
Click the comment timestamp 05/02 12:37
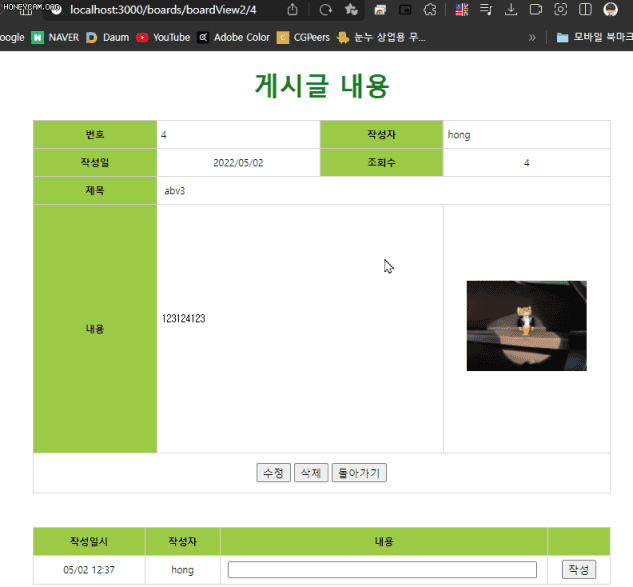coord(89,570)
